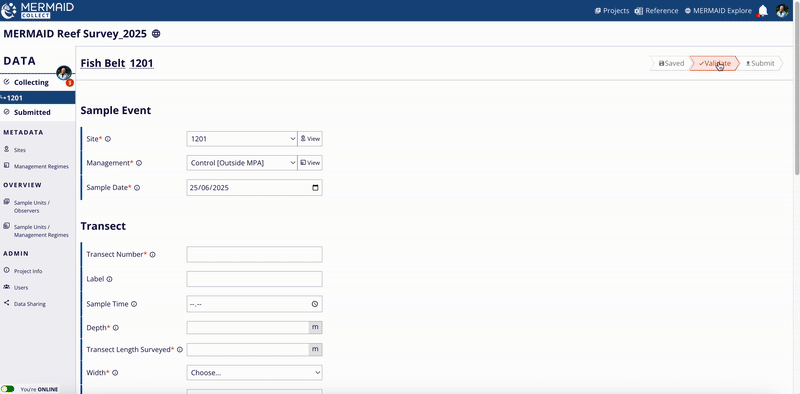The image size is (800, 394).
Task: Open the Reference link in header
Action: (x=656, y=11)
